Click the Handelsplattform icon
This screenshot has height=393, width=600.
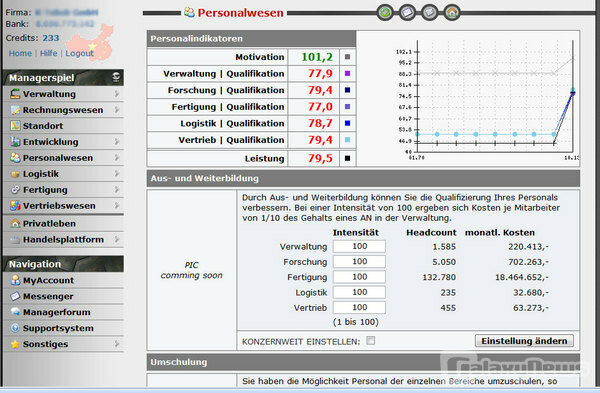point(15,240)
